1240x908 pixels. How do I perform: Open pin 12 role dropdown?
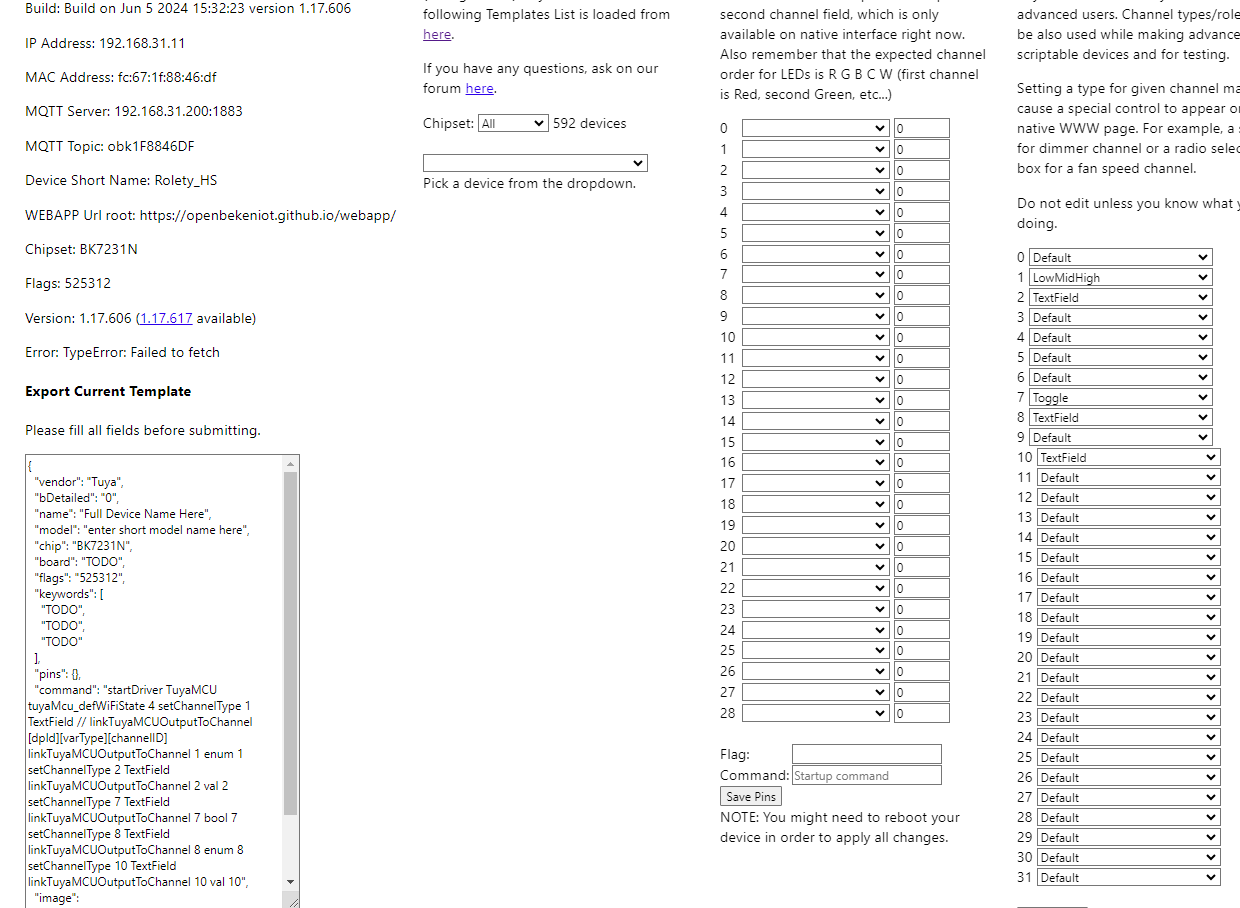(815, 379)
